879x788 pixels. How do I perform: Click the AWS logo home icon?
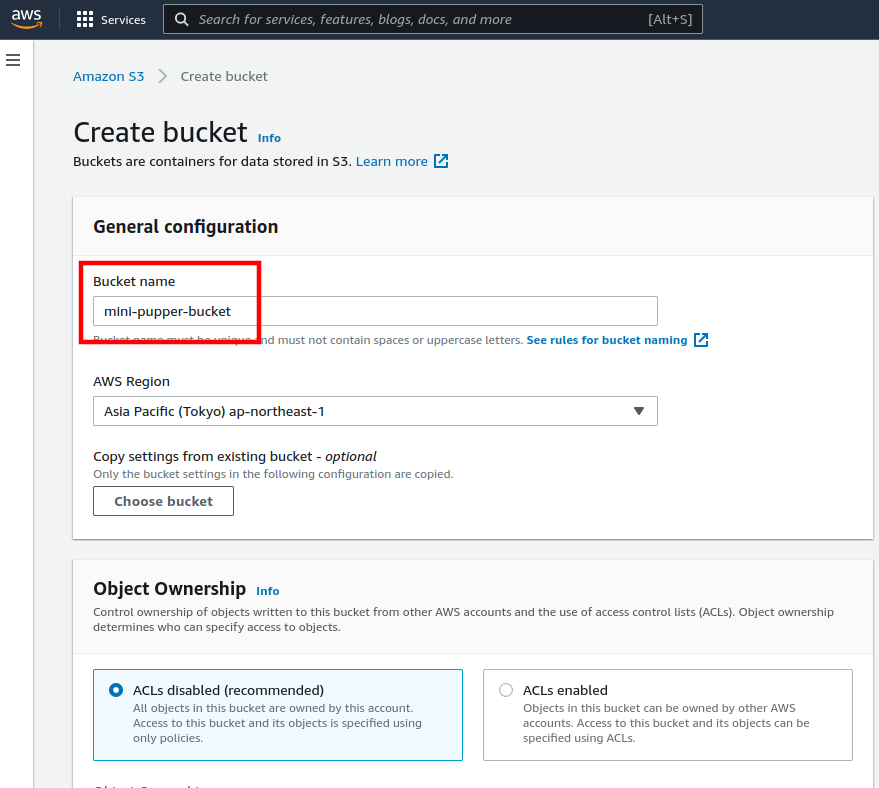click(26, 19)
